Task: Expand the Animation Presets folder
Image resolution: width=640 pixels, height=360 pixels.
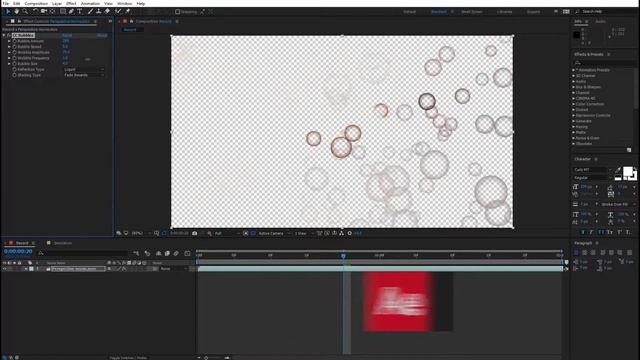Action: point(573,70)
